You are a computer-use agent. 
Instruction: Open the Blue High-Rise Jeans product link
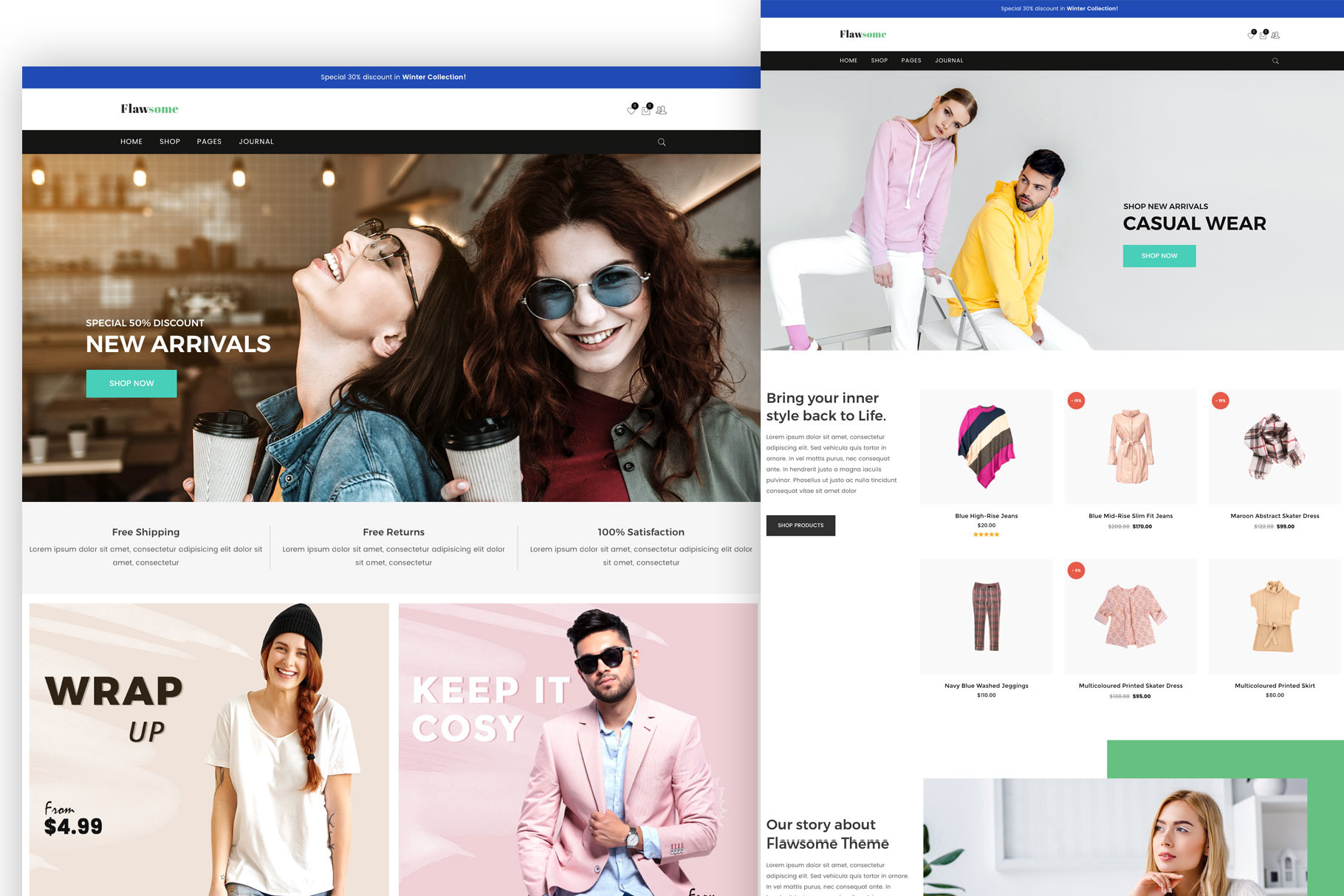[986, 516]
